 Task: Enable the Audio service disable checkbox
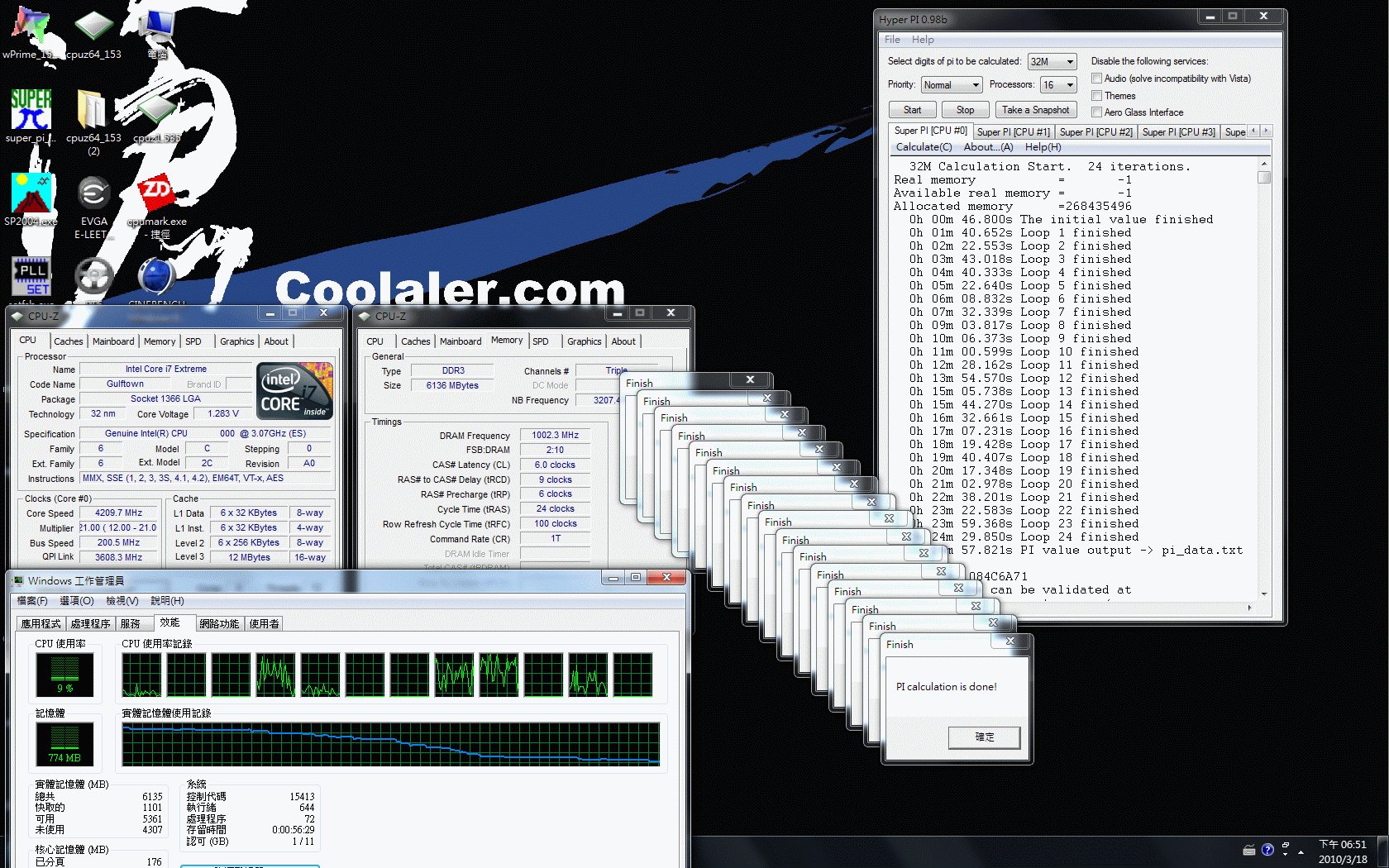coord(1096,79)
